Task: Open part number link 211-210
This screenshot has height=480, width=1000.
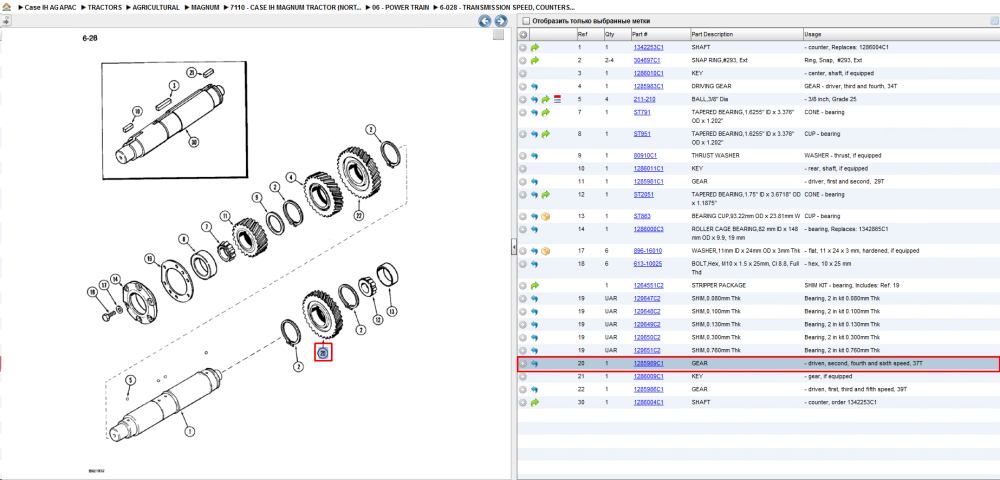Action: click(644, 99)
